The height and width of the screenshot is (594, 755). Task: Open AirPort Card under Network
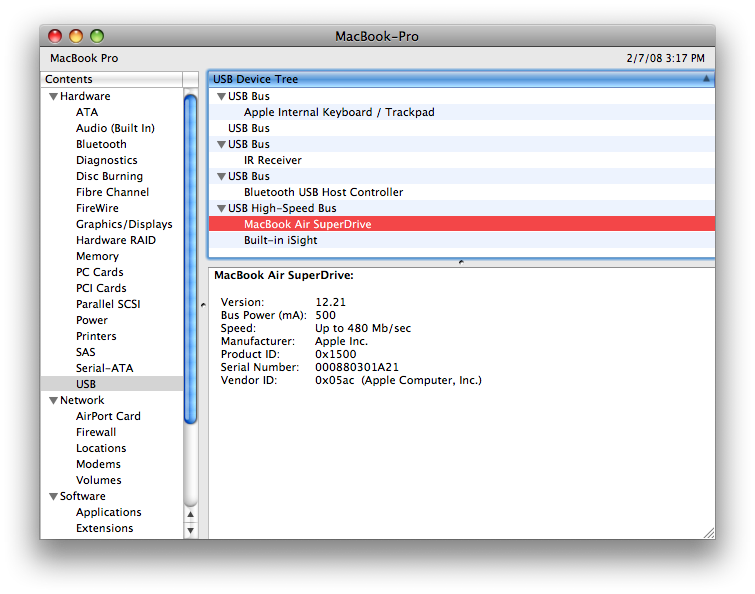[108, 416]
